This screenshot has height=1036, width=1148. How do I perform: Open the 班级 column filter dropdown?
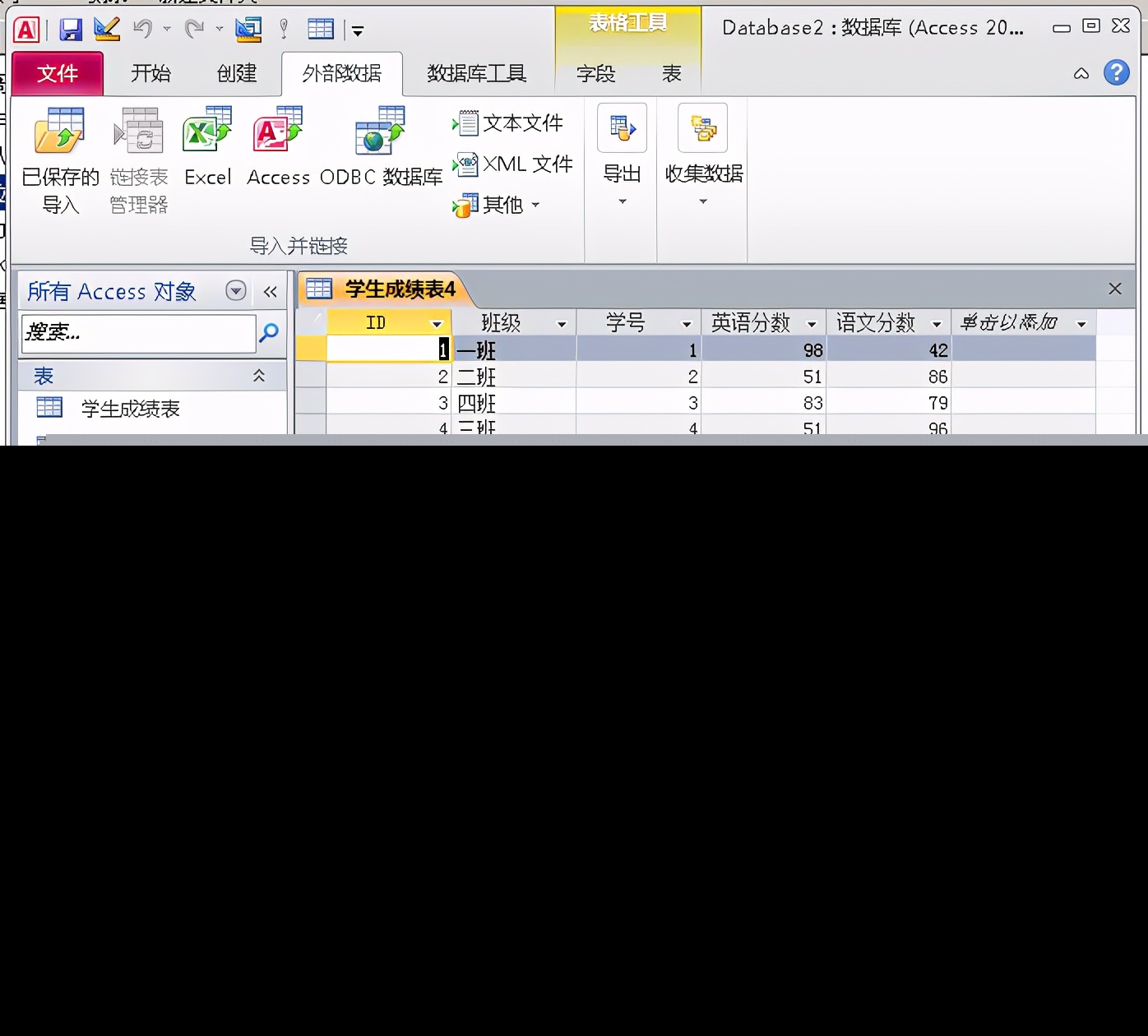tap(562, 324)
